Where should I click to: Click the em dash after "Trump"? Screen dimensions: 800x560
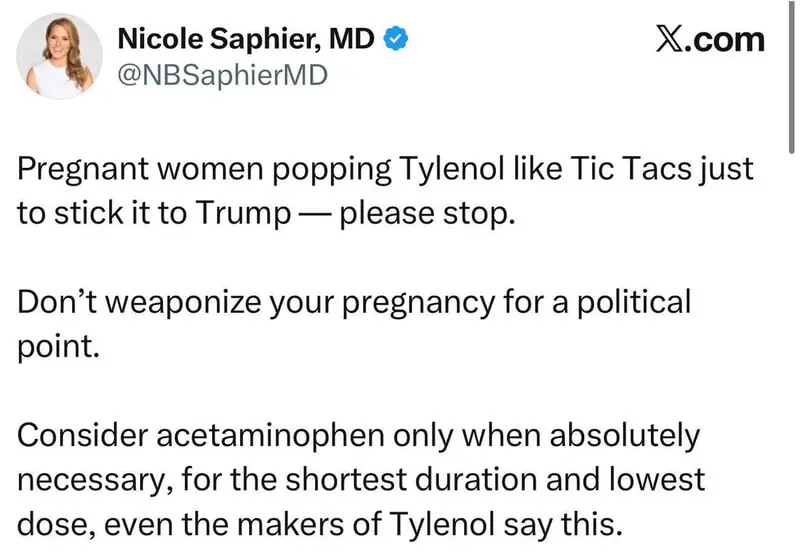(315, 215)
